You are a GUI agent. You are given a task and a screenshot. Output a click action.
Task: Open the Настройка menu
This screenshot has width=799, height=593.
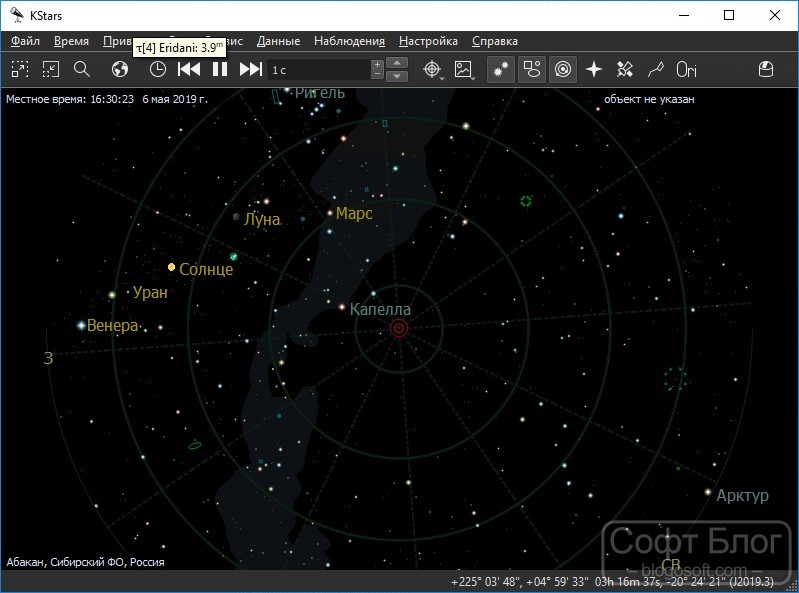click(x=428, y=41)
